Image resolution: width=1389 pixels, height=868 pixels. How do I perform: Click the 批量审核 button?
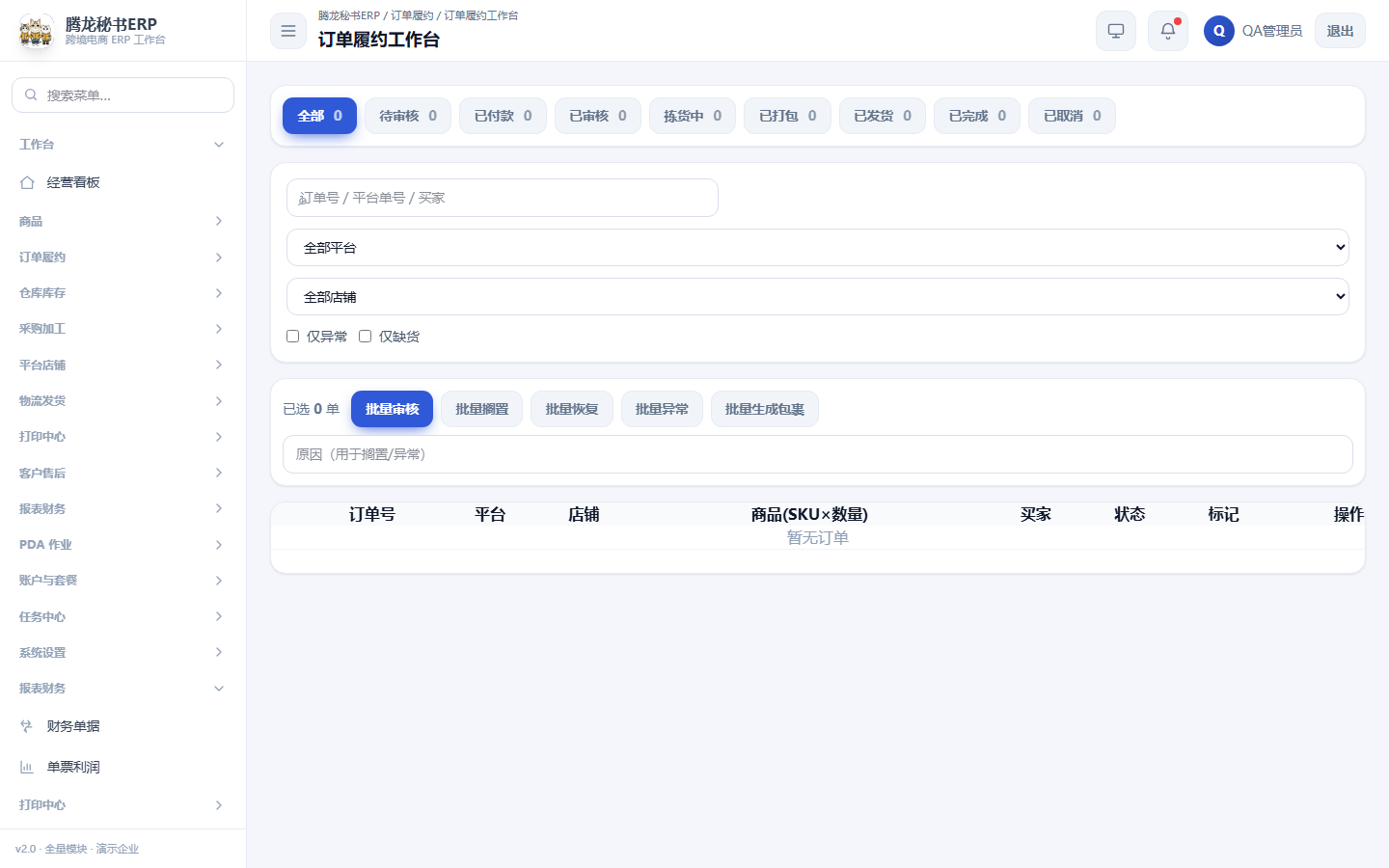pos(392,409)
